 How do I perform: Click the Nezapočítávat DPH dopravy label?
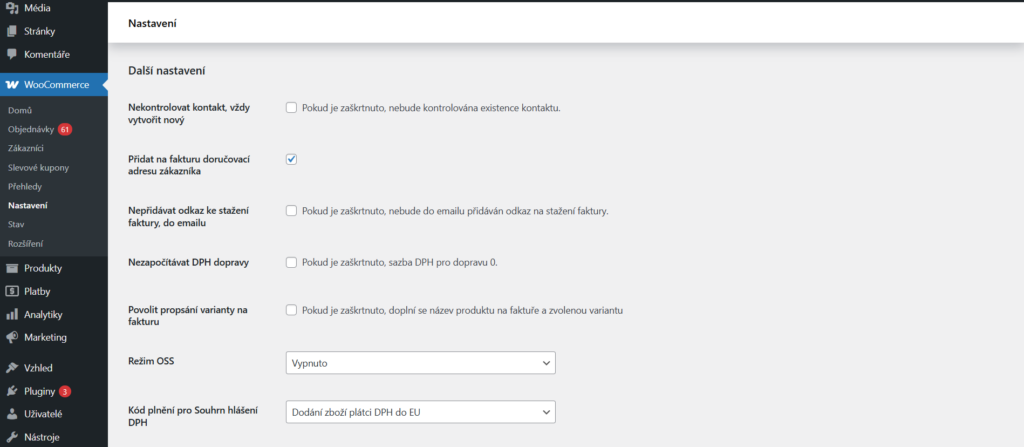pyautogui.click(x=189, y=263)
